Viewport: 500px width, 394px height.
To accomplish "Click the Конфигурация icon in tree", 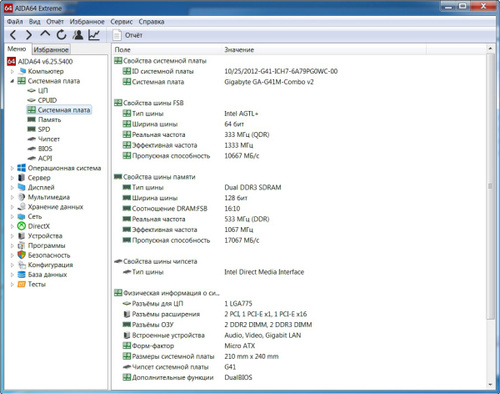I will 21,265.
